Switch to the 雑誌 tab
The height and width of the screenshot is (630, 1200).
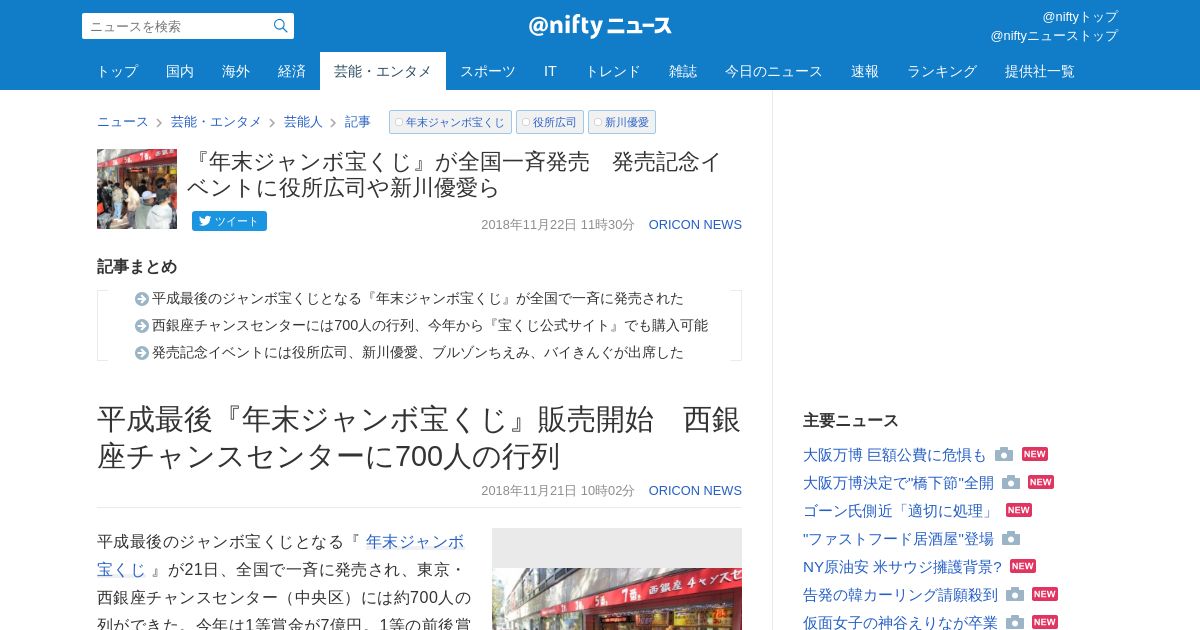click(683, 71)
